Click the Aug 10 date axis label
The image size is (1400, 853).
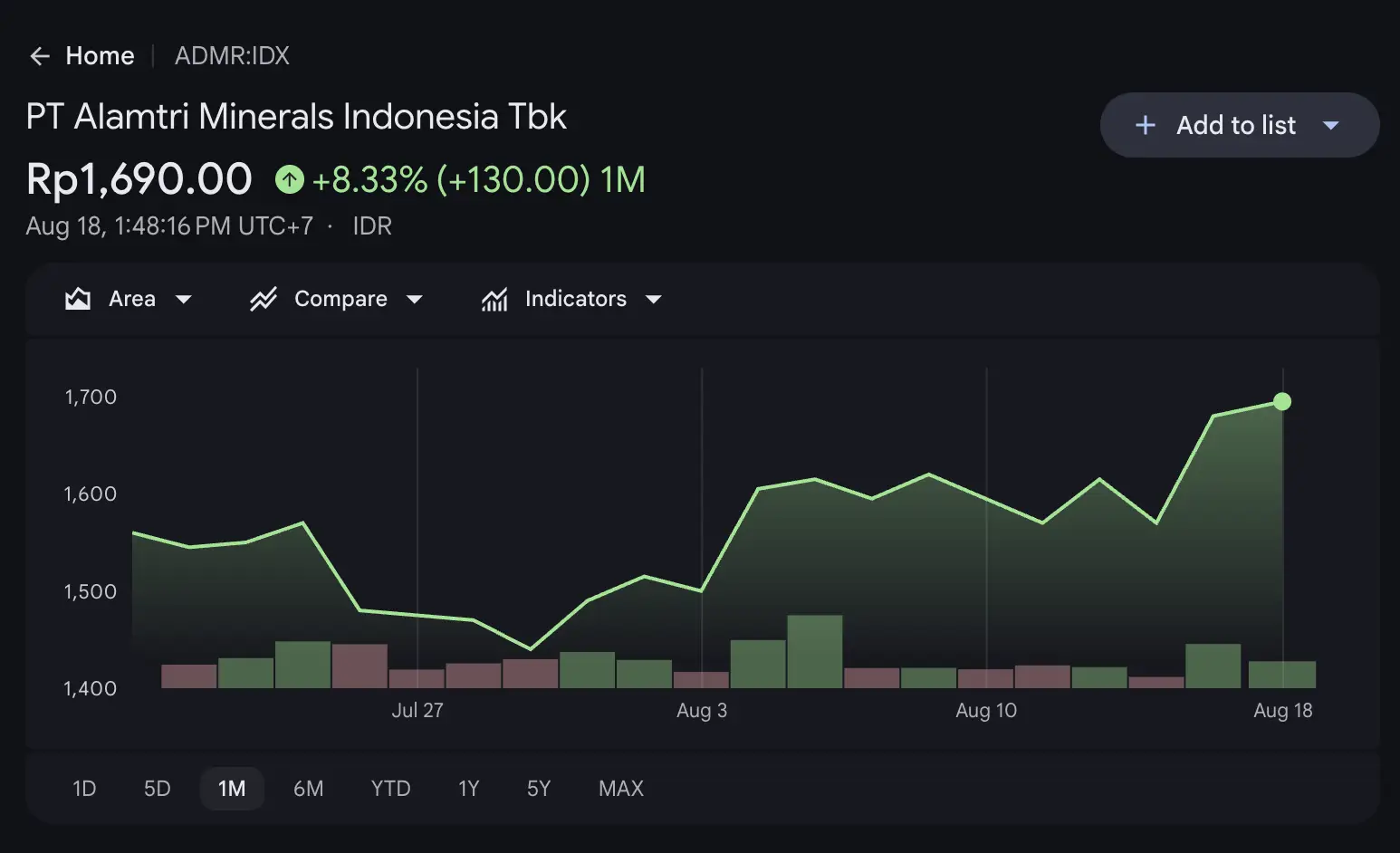(x=986, y=711)
